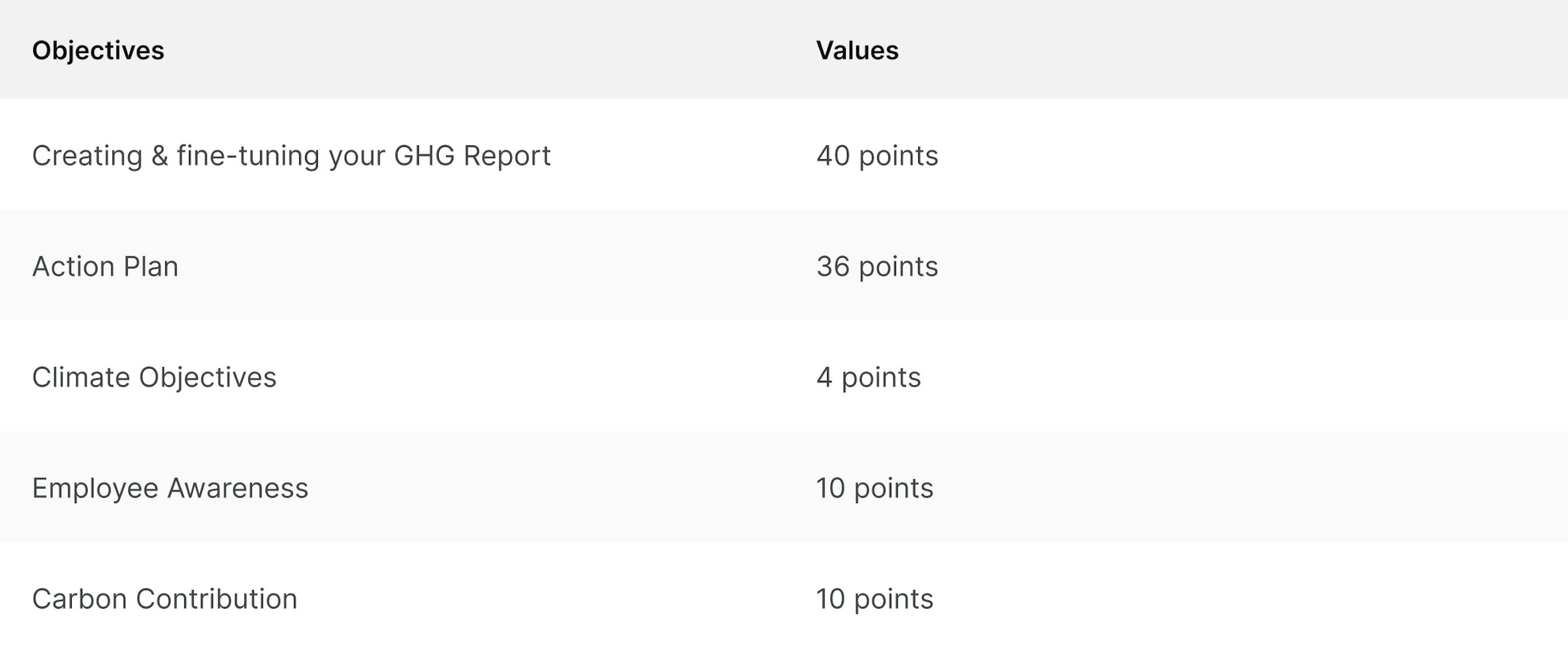Click the Action Plan objective
The height and width of the screenshot is (653, 1568).
point(104,266)
